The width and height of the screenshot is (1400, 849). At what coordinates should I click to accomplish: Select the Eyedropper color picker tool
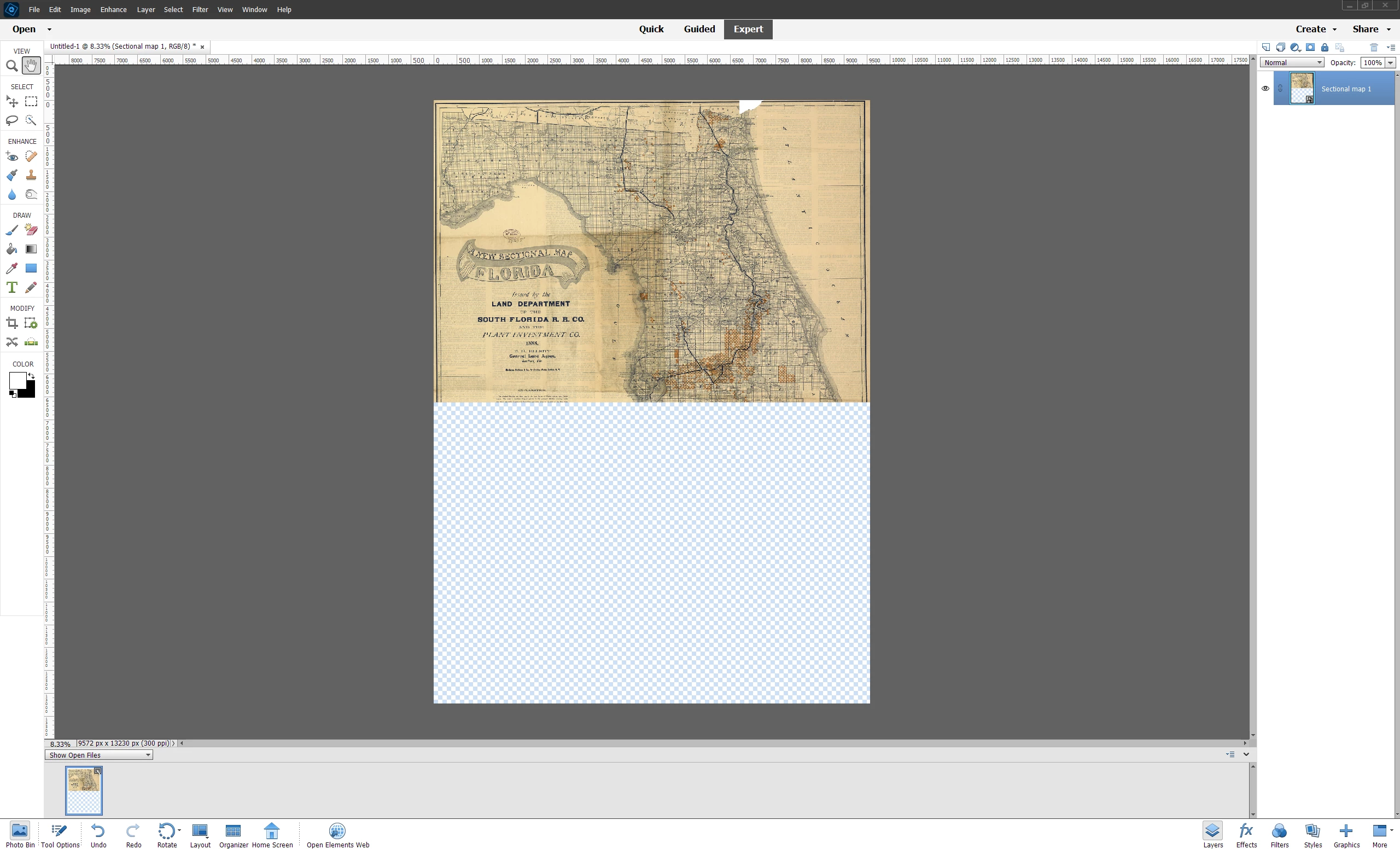point(11,268)
